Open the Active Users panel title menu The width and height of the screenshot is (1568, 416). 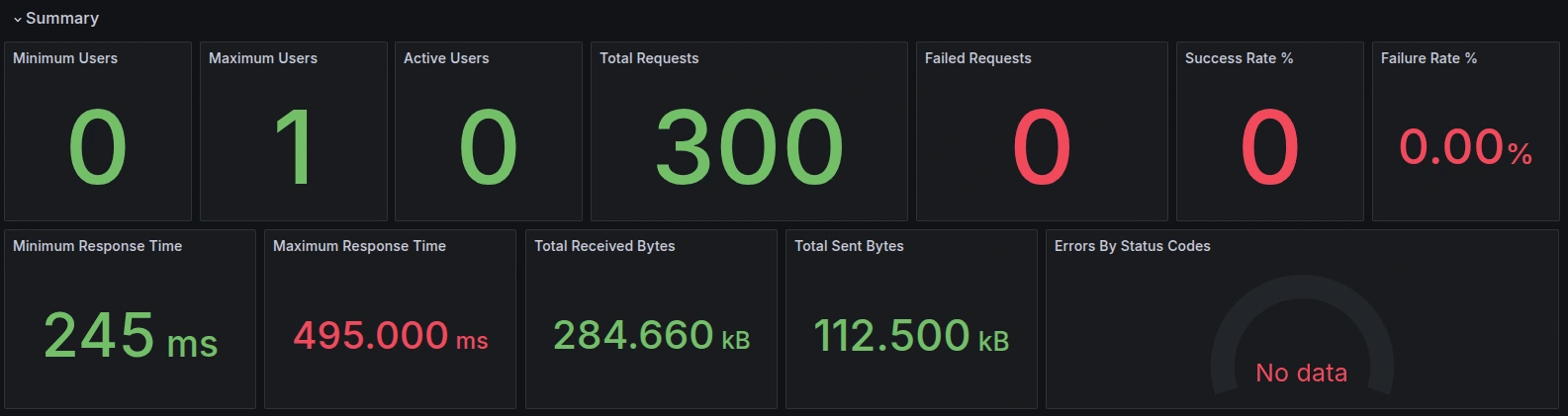point(446,58)
